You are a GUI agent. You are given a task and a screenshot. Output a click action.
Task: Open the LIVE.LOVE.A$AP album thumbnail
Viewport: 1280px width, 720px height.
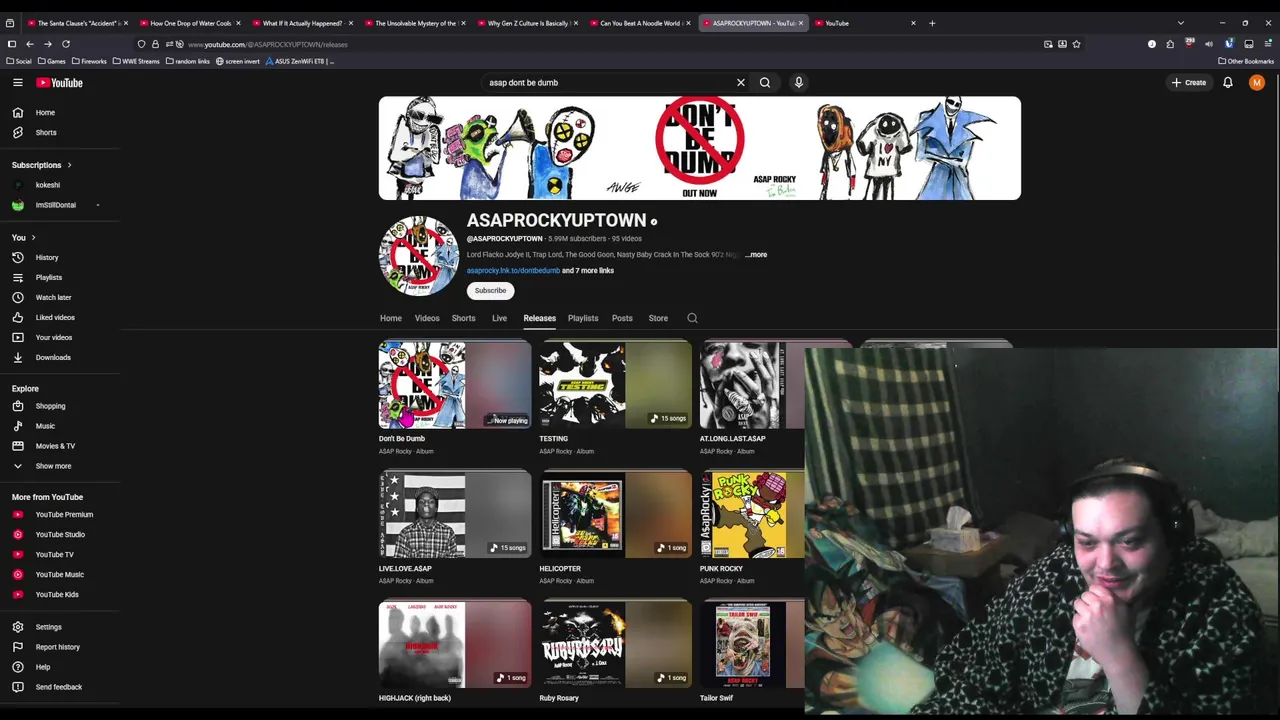pyautogui.click(x=455, y=514)
